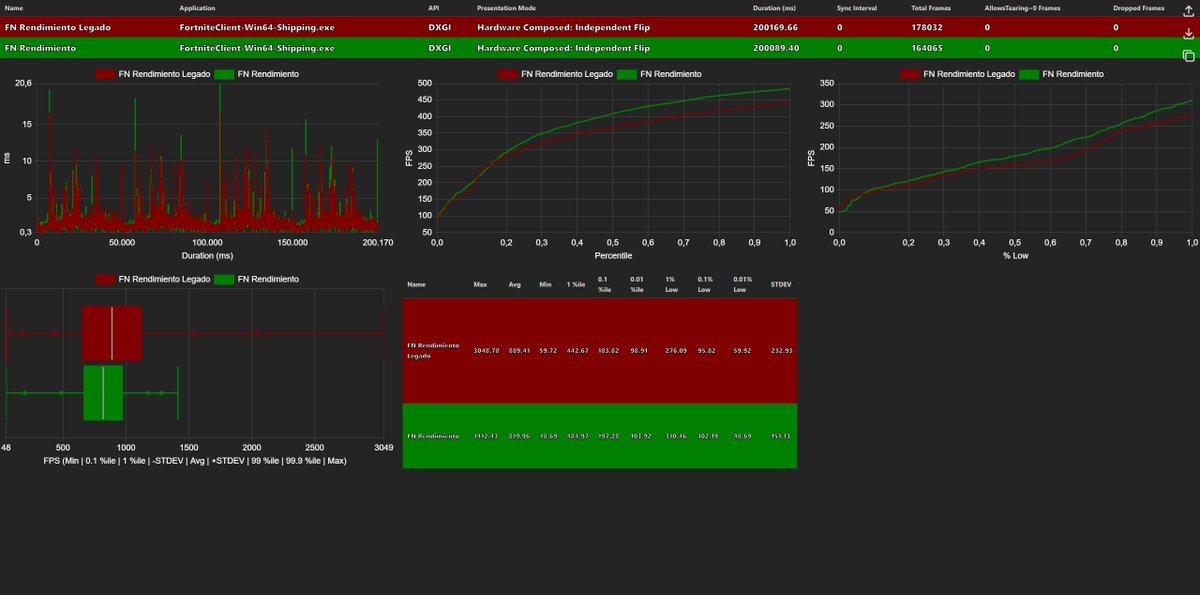Click the download arrow icon
Viewport: 1200px width, 595px height.
(x=1188, y=33)
